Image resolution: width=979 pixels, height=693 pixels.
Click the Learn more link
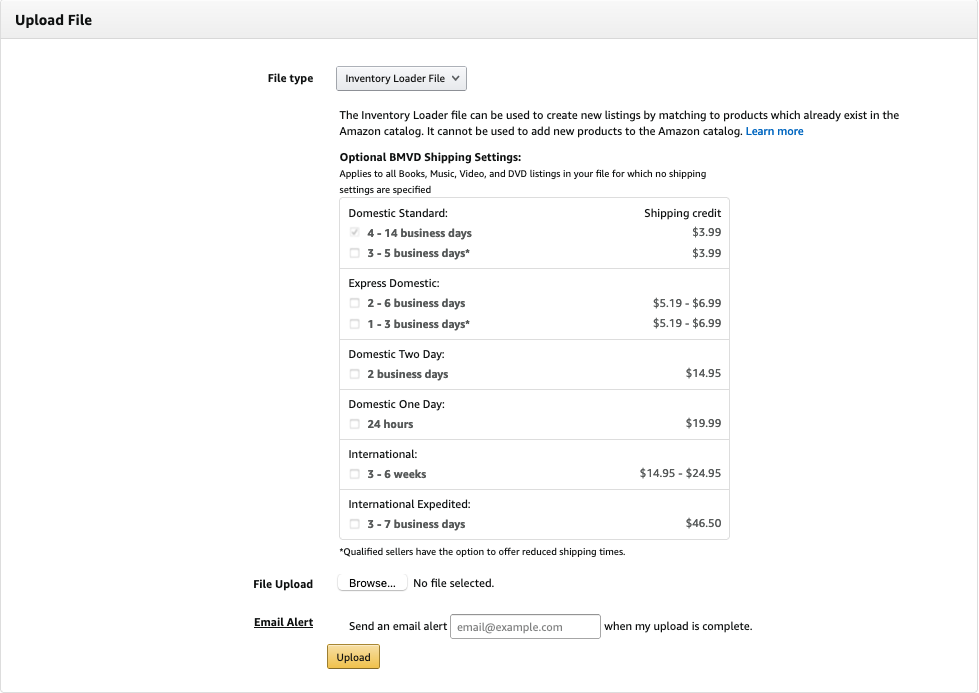[774, 131]
